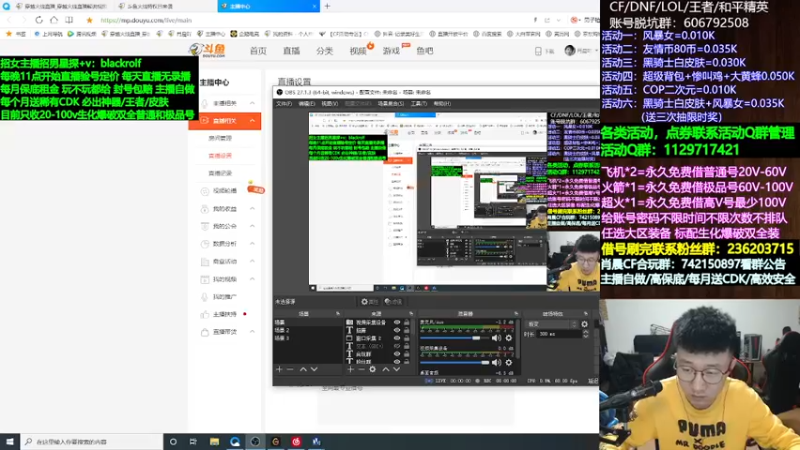Image resolution: width=800 pixels, height=450 pixels.
Task: Toggle the lock on 窗口采集 2 source
Action: (407, 338)
